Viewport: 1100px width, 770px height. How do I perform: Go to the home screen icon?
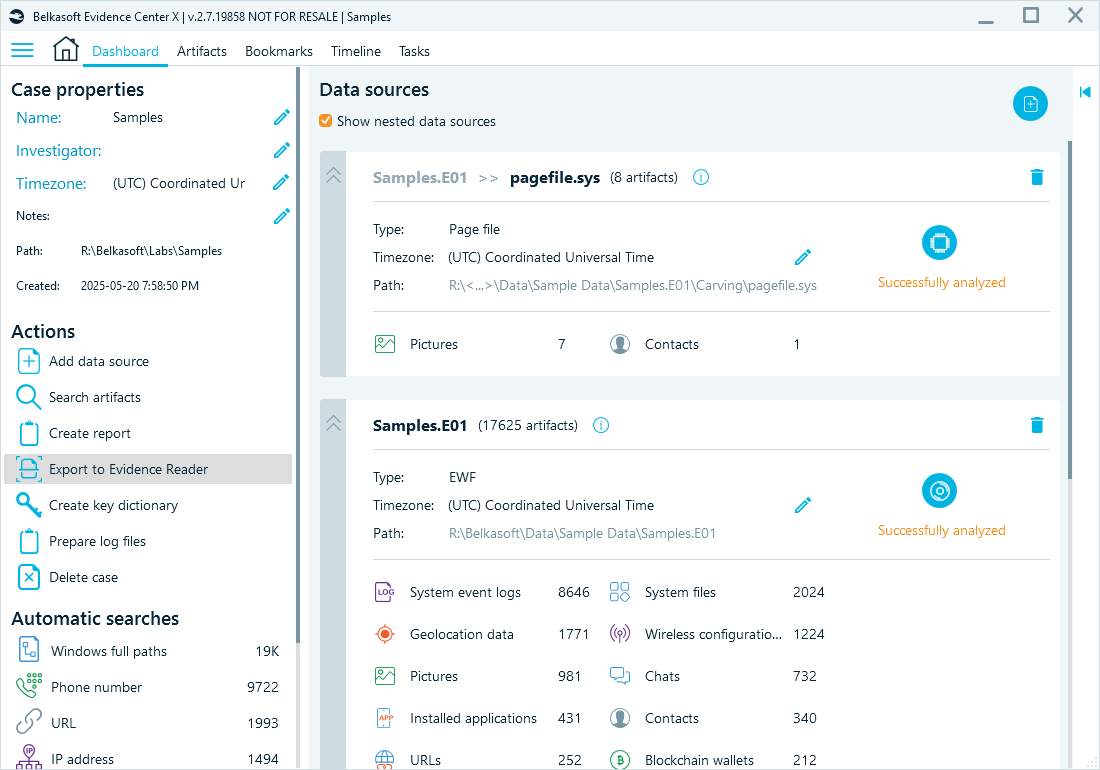click(66, 49)
